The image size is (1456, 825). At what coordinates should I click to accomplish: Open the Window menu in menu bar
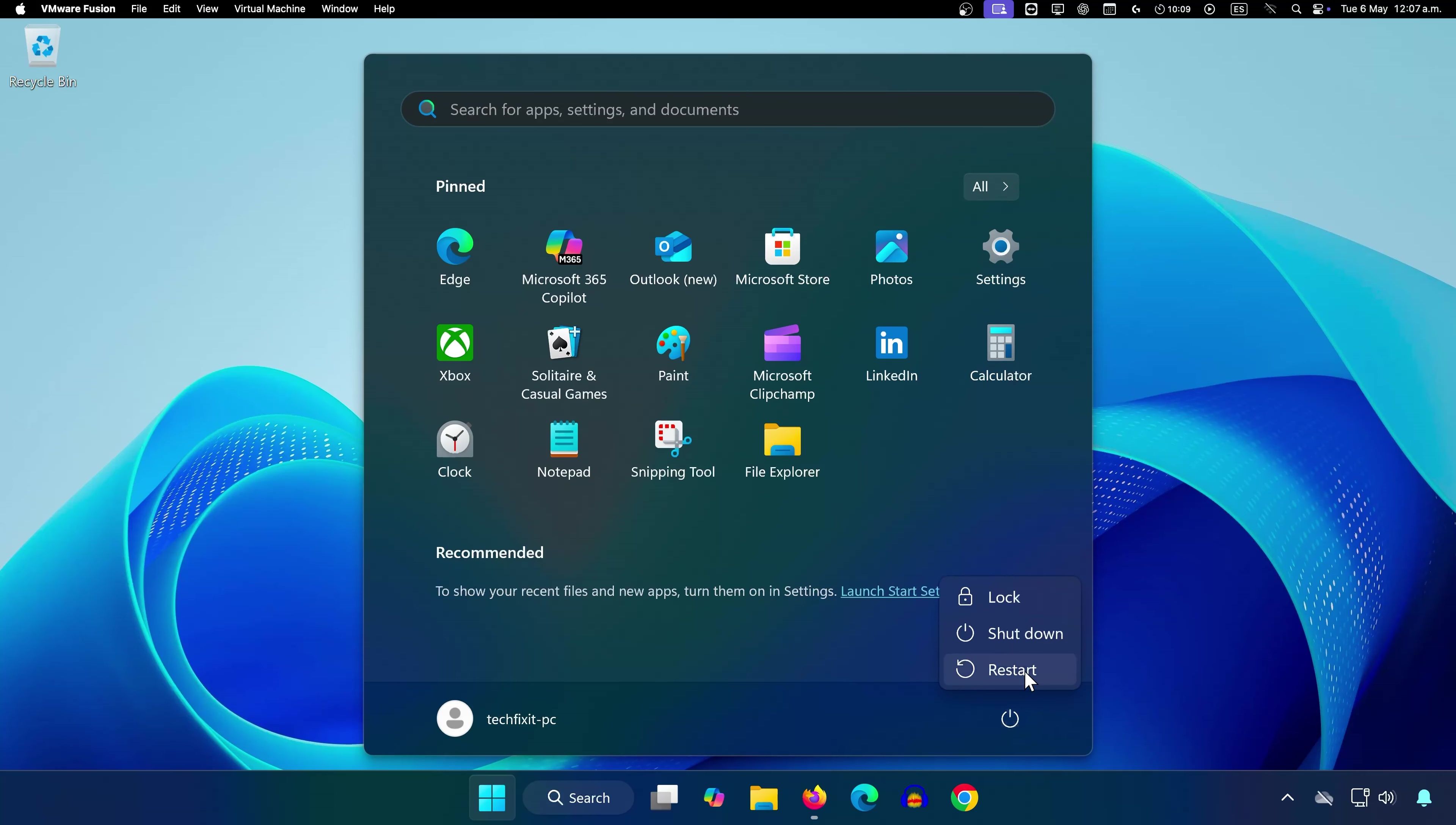coord(339,9)
